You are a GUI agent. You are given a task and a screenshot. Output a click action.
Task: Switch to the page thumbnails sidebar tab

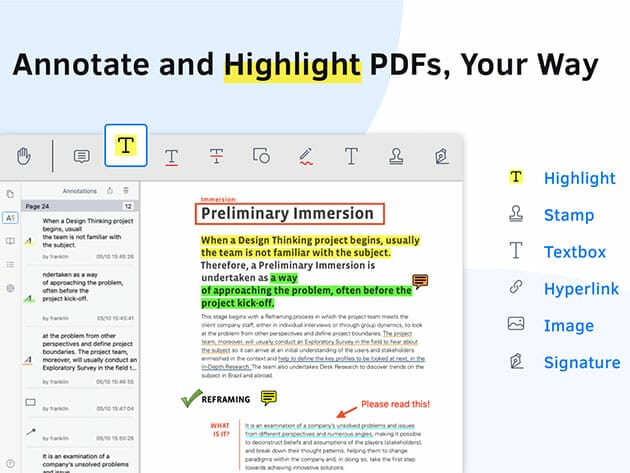pyautogui.click(x=10, y=193)
